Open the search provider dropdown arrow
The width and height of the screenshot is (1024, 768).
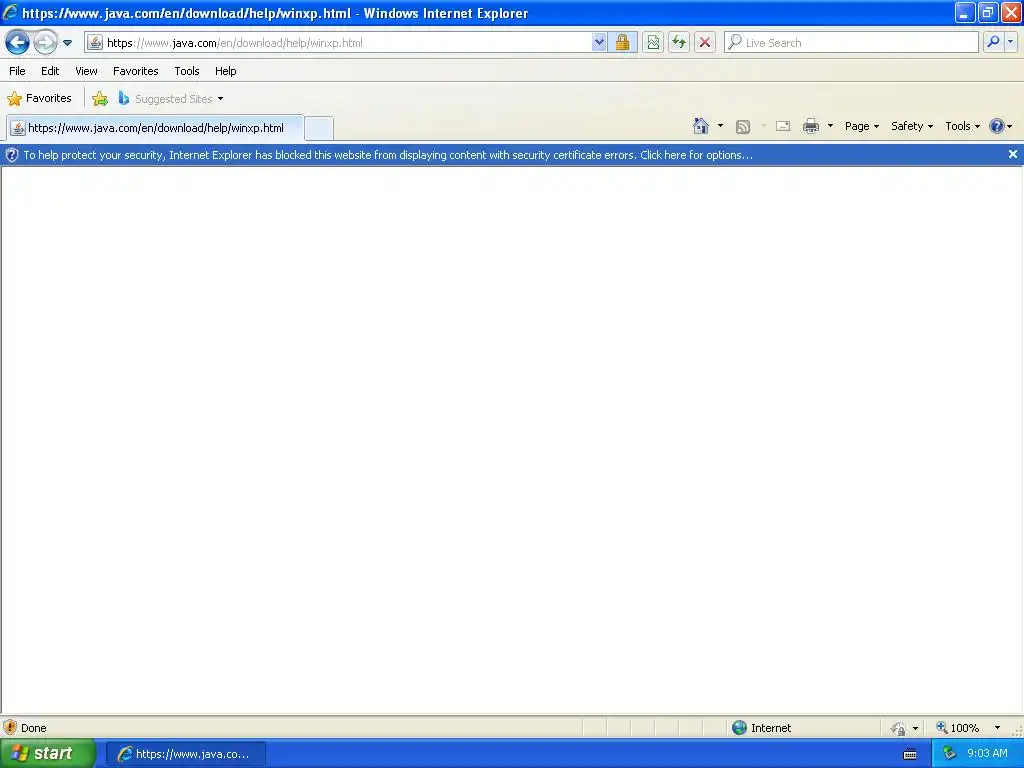[x=1010, y=42]
